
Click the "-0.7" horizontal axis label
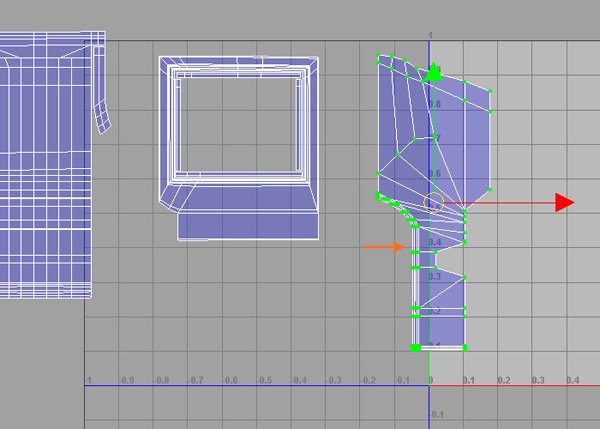[196, 380]
